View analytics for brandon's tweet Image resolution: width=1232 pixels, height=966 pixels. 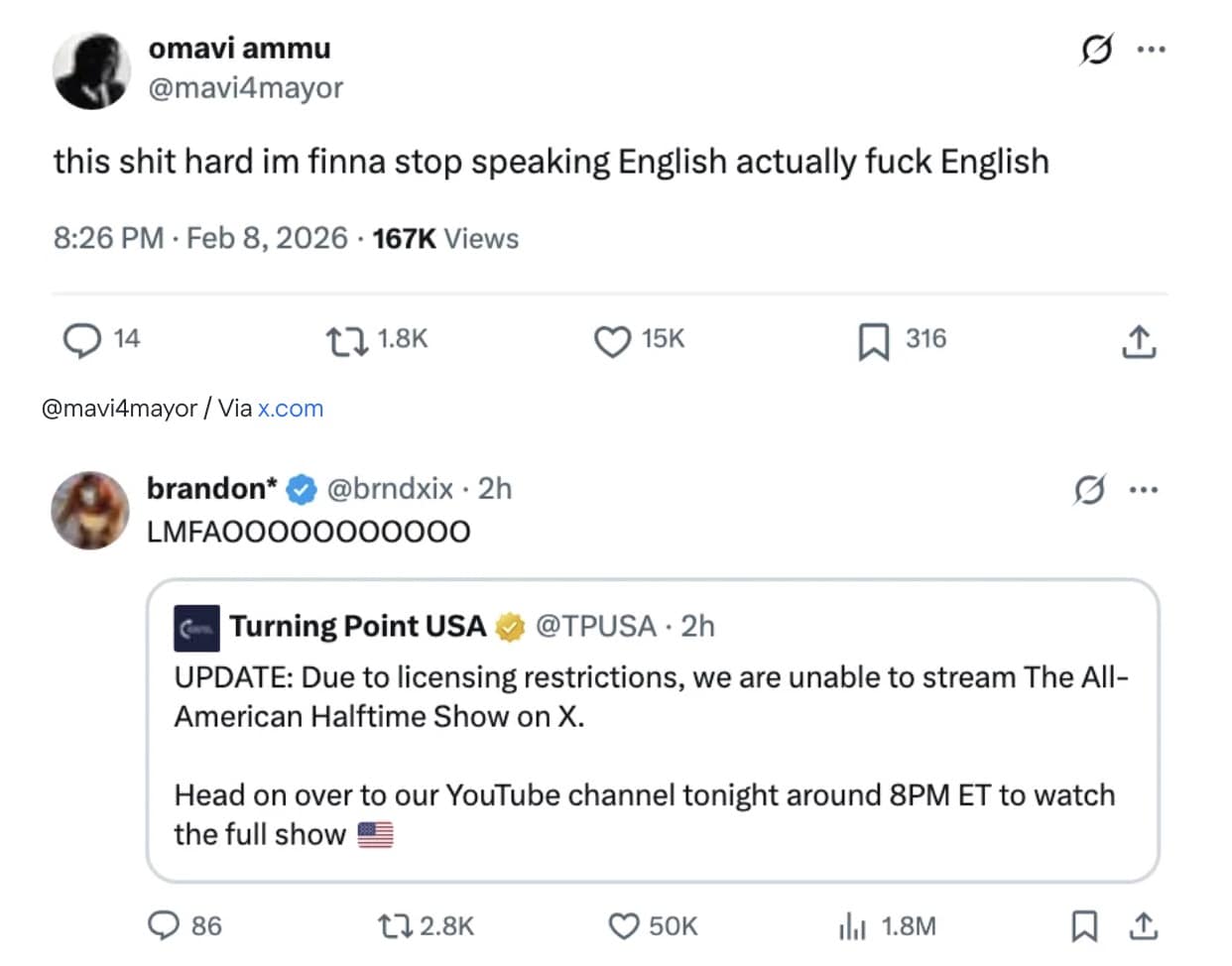point(852,926)
